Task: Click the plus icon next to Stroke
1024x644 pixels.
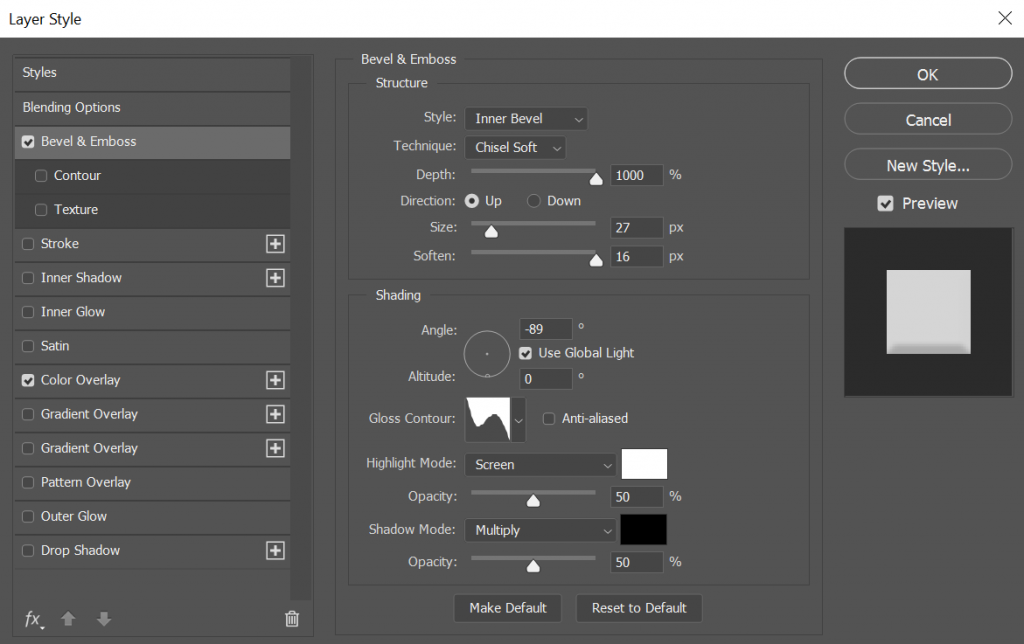Action: [x=275, y=244]
